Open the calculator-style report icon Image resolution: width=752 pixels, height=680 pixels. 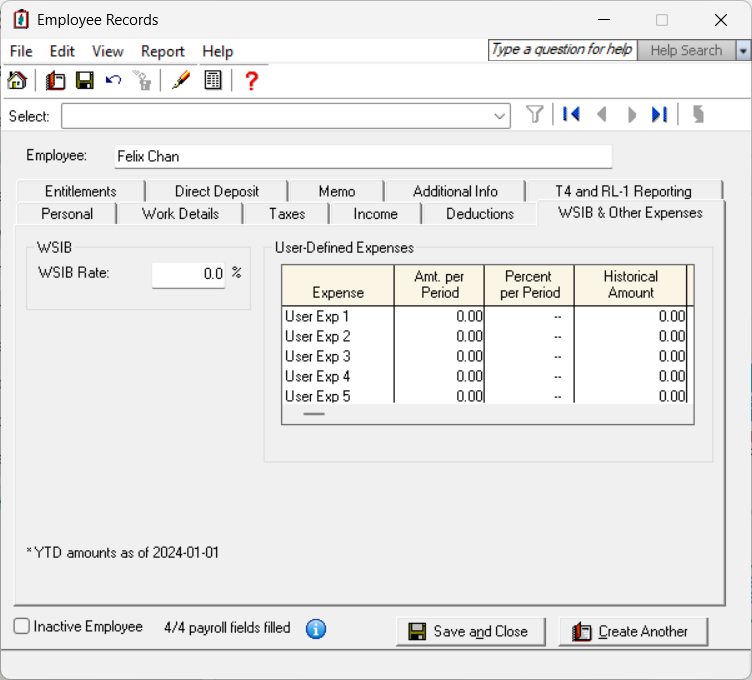pyautogui.click(x=212, y=80)
